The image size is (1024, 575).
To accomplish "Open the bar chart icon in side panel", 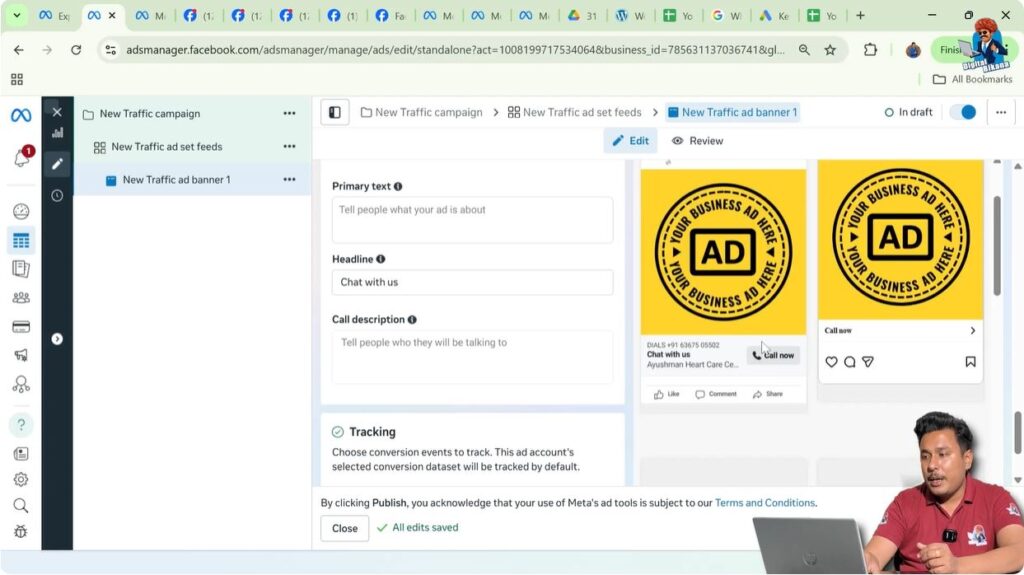I will click(x=57, y=132).
